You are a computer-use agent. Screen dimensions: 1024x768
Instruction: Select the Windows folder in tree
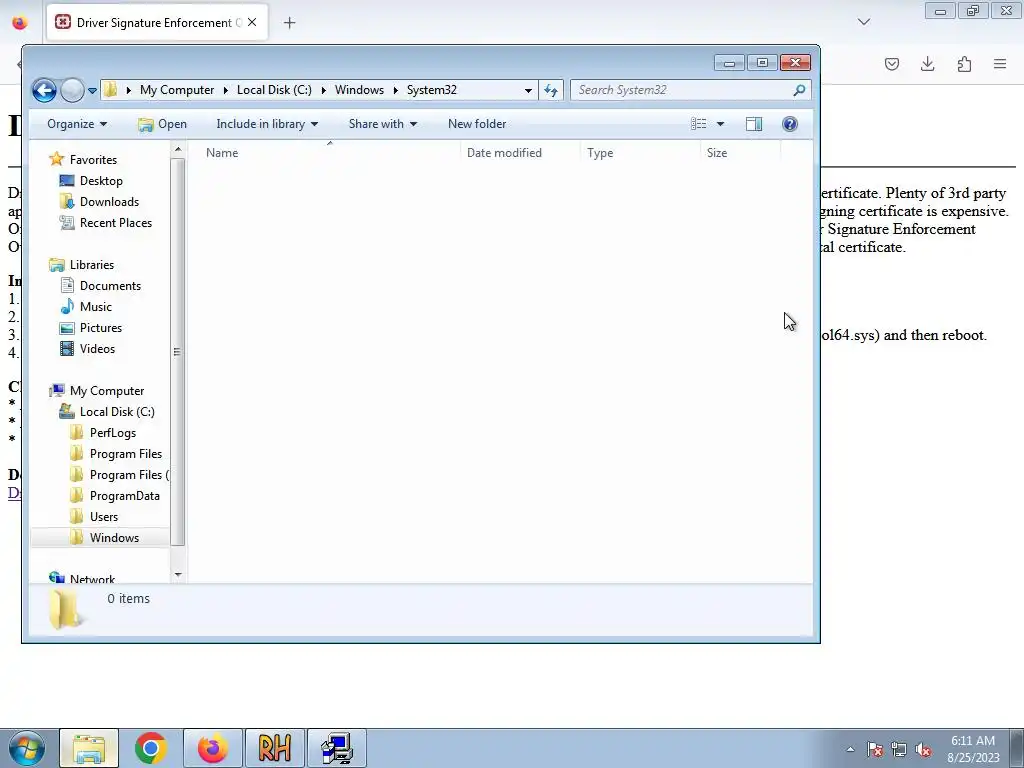pyautogui.click(x=114, y=537)
